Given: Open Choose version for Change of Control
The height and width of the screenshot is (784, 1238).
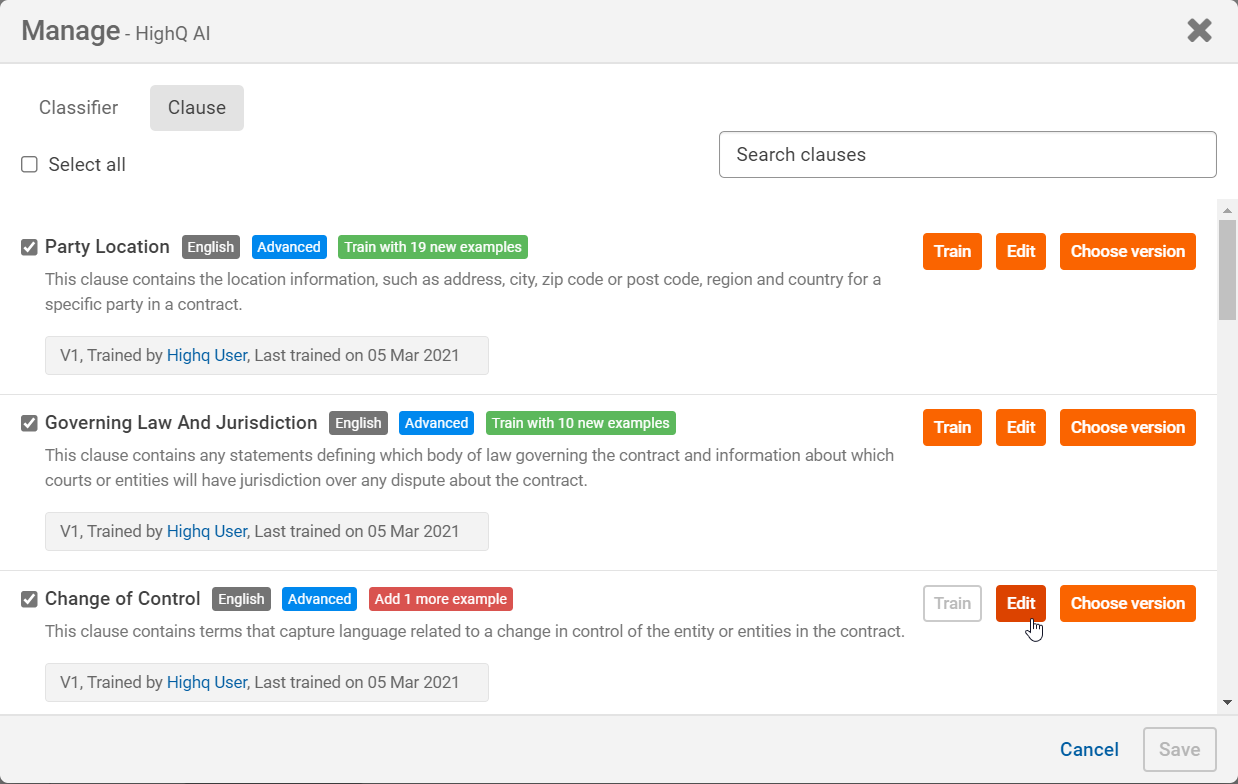Looking at the screenshot, I should click(x=1127, y=604).
